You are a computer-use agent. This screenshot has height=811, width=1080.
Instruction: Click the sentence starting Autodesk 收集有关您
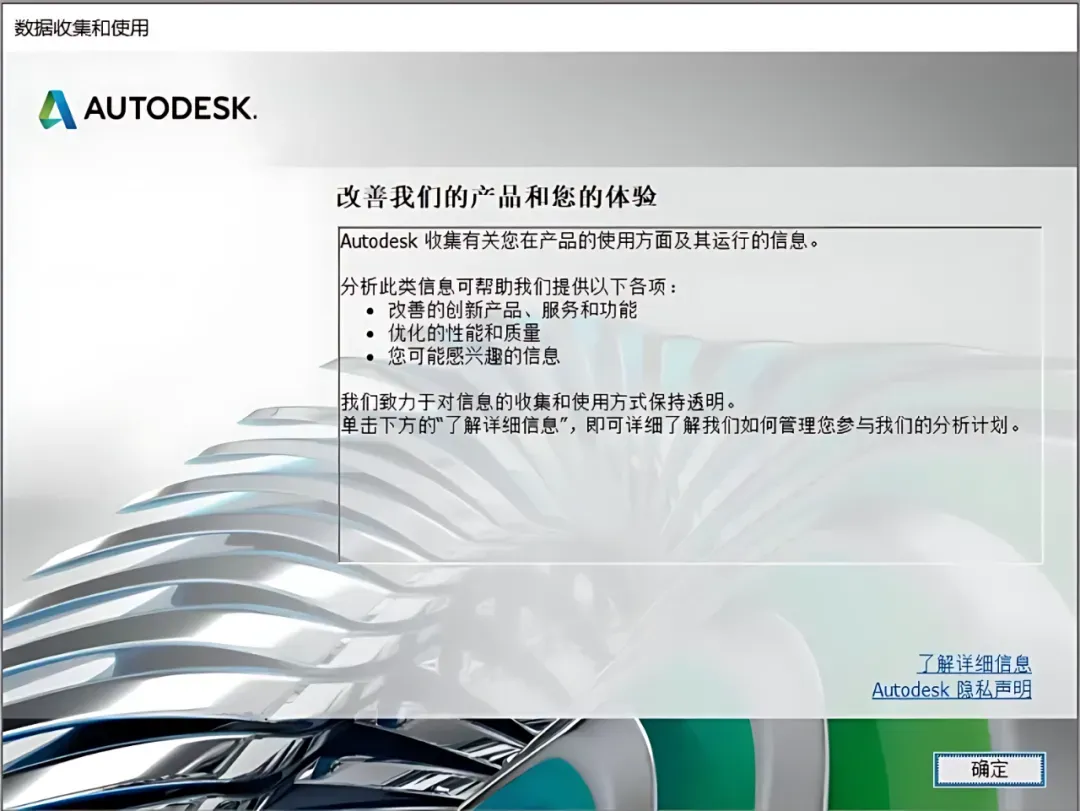click(580, 240)
